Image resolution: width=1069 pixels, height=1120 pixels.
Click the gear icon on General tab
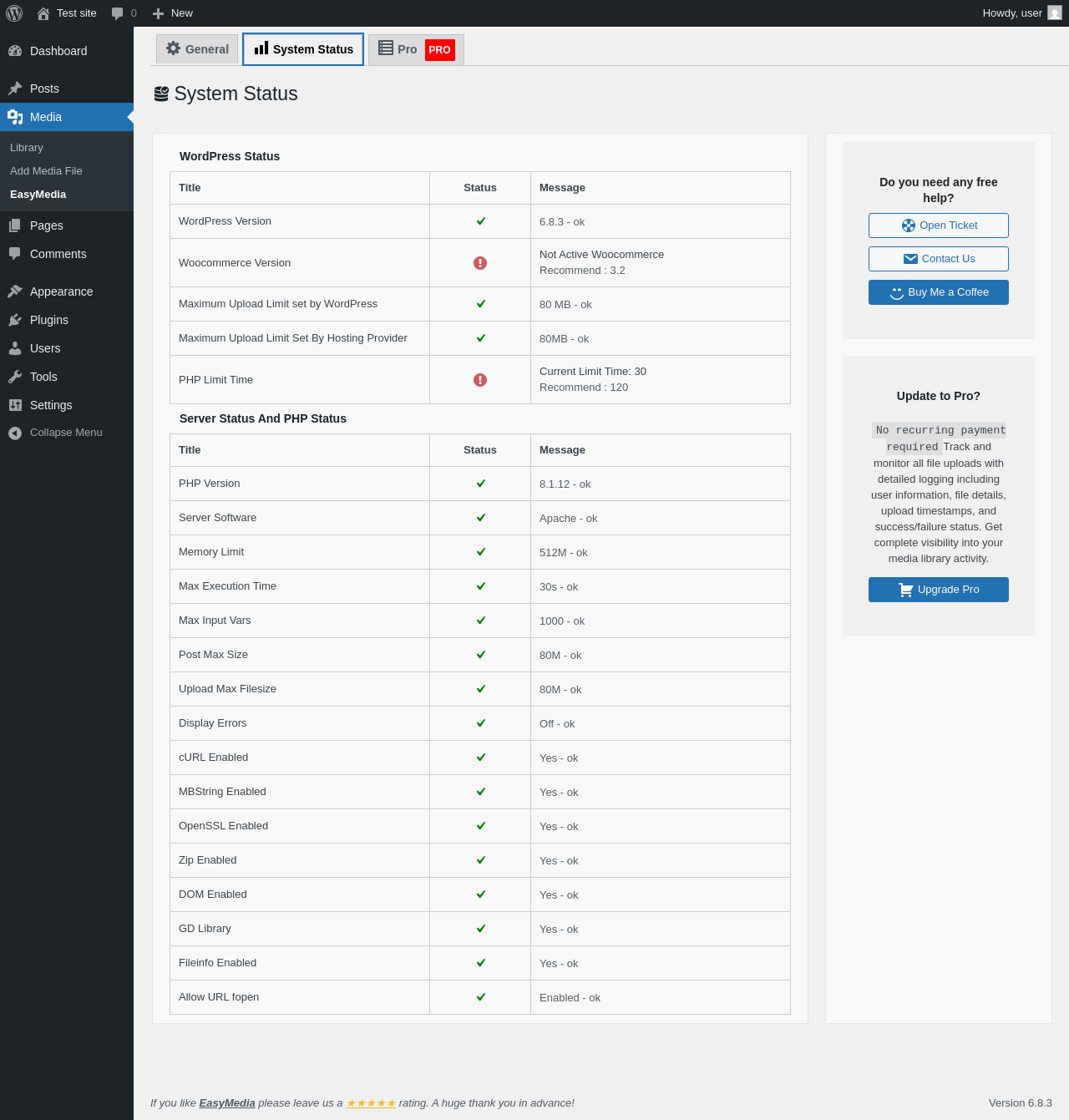(x=173, y=48)
